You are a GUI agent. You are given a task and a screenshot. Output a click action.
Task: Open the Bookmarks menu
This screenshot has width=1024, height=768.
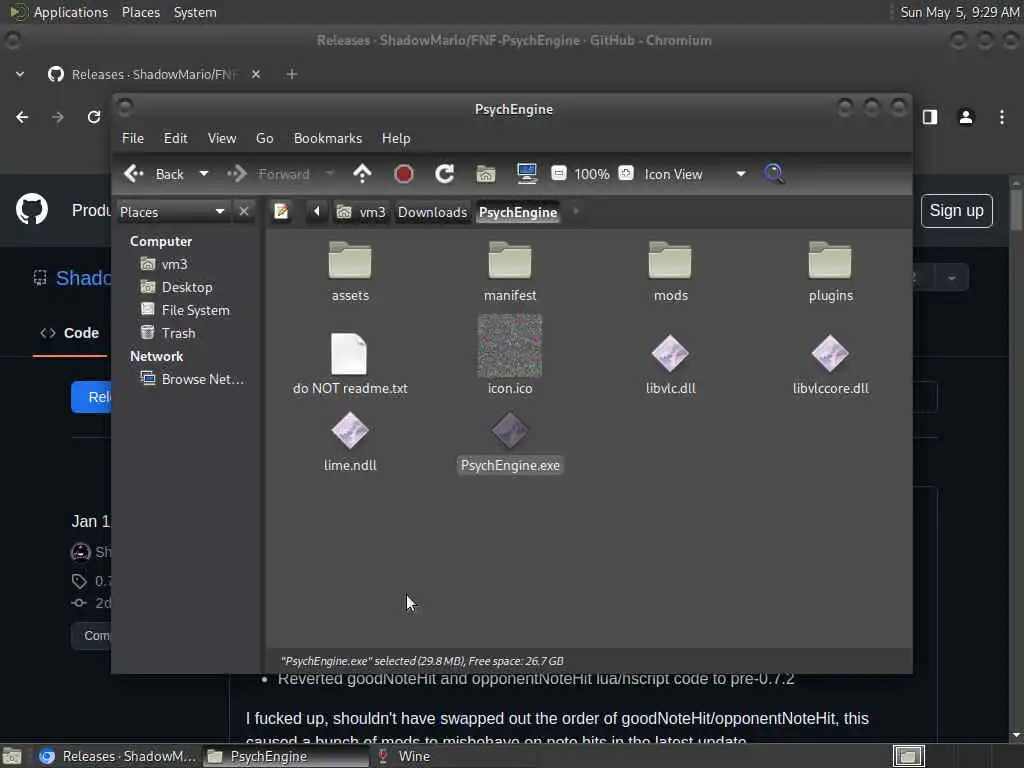point(328,138)
